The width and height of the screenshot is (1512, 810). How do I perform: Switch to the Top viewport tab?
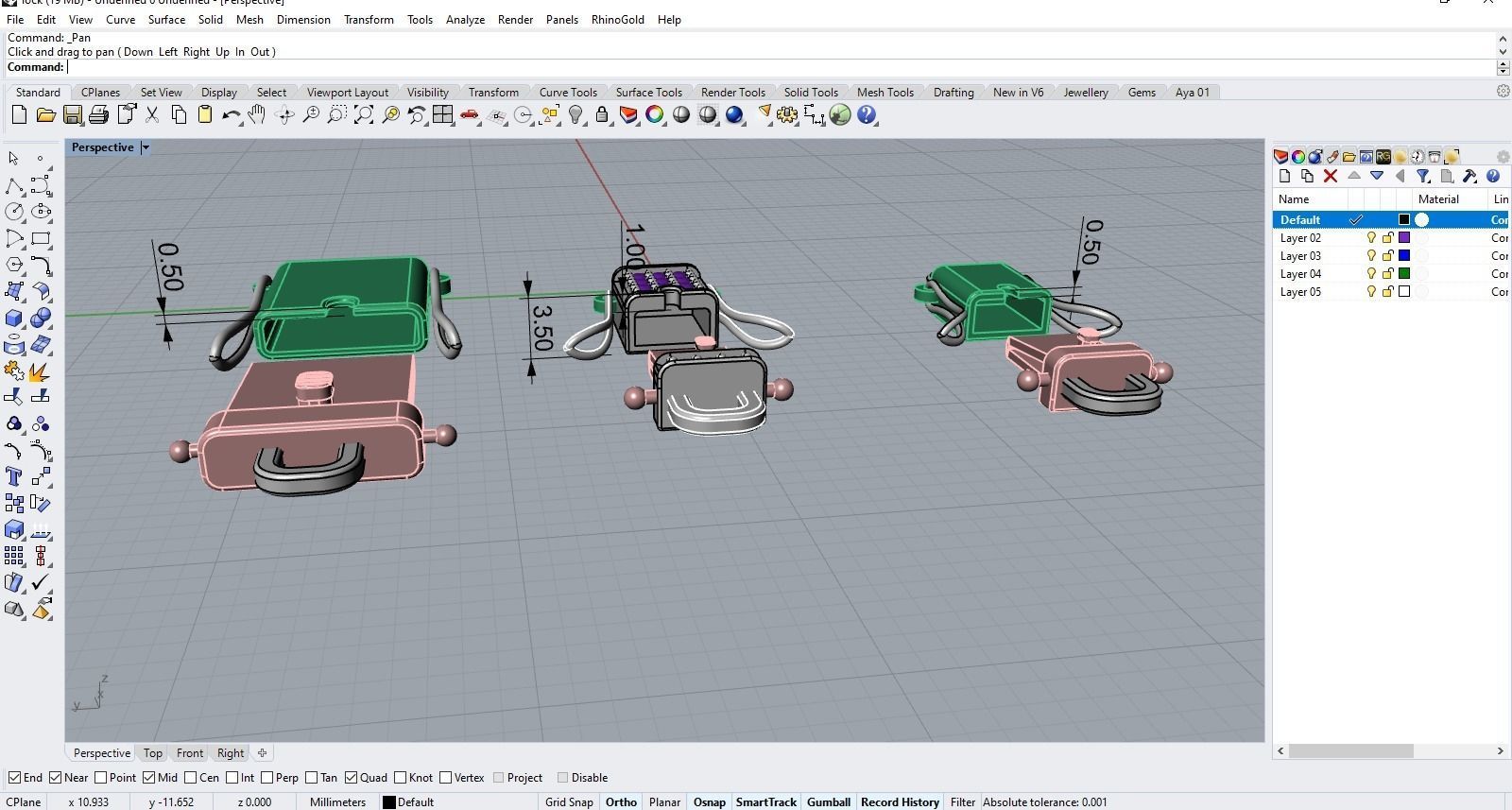point(152,753)
